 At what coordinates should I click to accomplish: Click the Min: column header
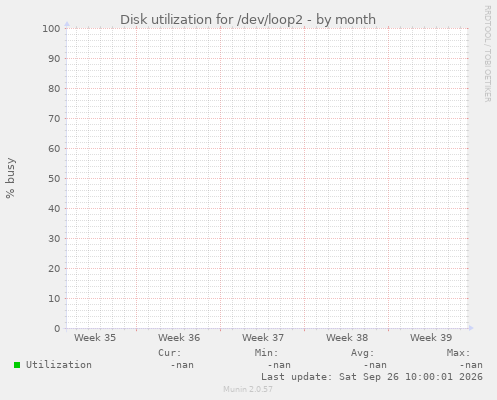pos(266,353)
